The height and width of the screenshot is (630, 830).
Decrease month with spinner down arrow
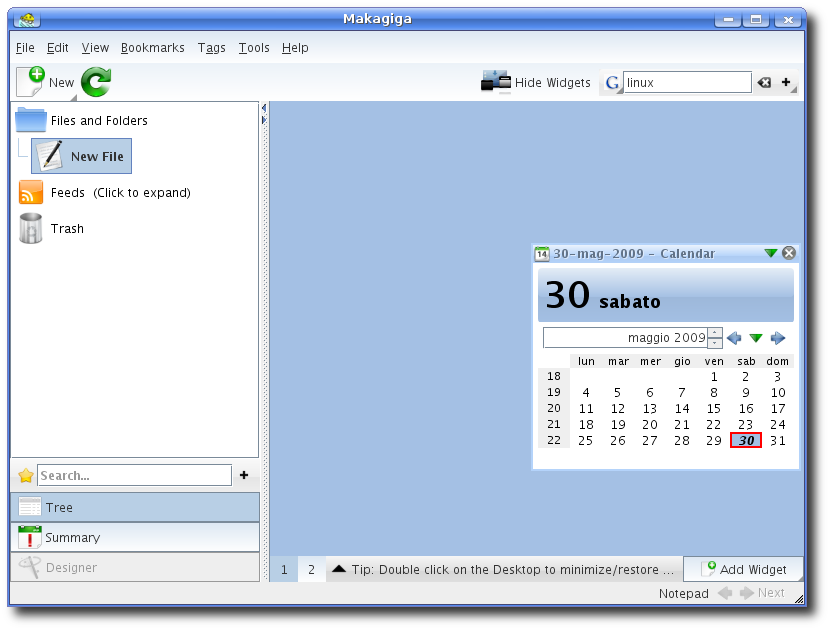click(x=715, y=343)
